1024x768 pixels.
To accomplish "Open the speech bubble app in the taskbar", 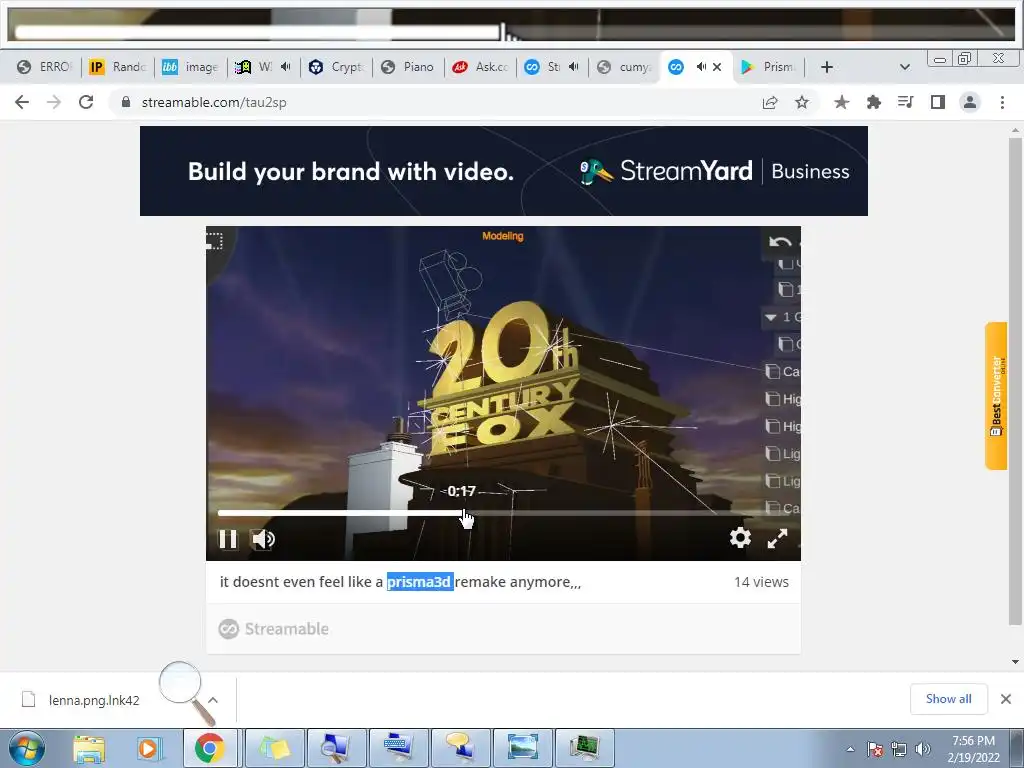I will coord(460,748).
